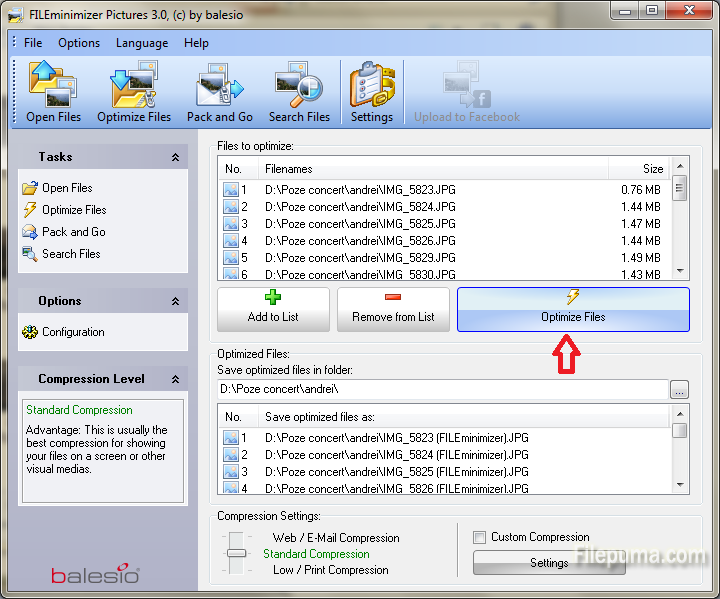The width and height of the screenshot is (720, 599).
Task: Click the compression level slider
Action: pos(237,552)
